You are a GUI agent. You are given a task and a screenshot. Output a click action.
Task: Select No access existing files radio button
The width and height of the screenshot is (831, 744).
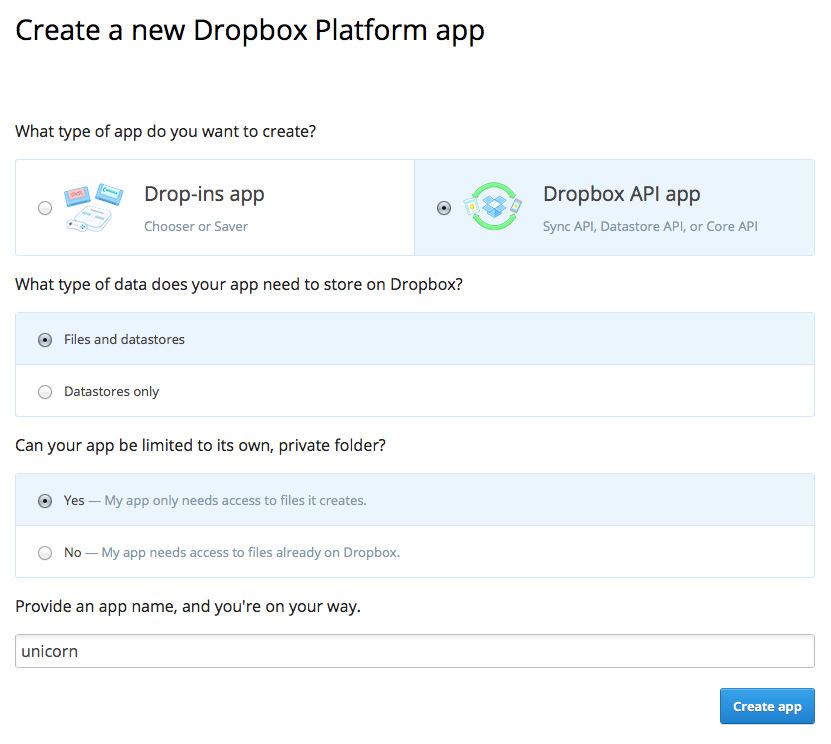point(45,553)
